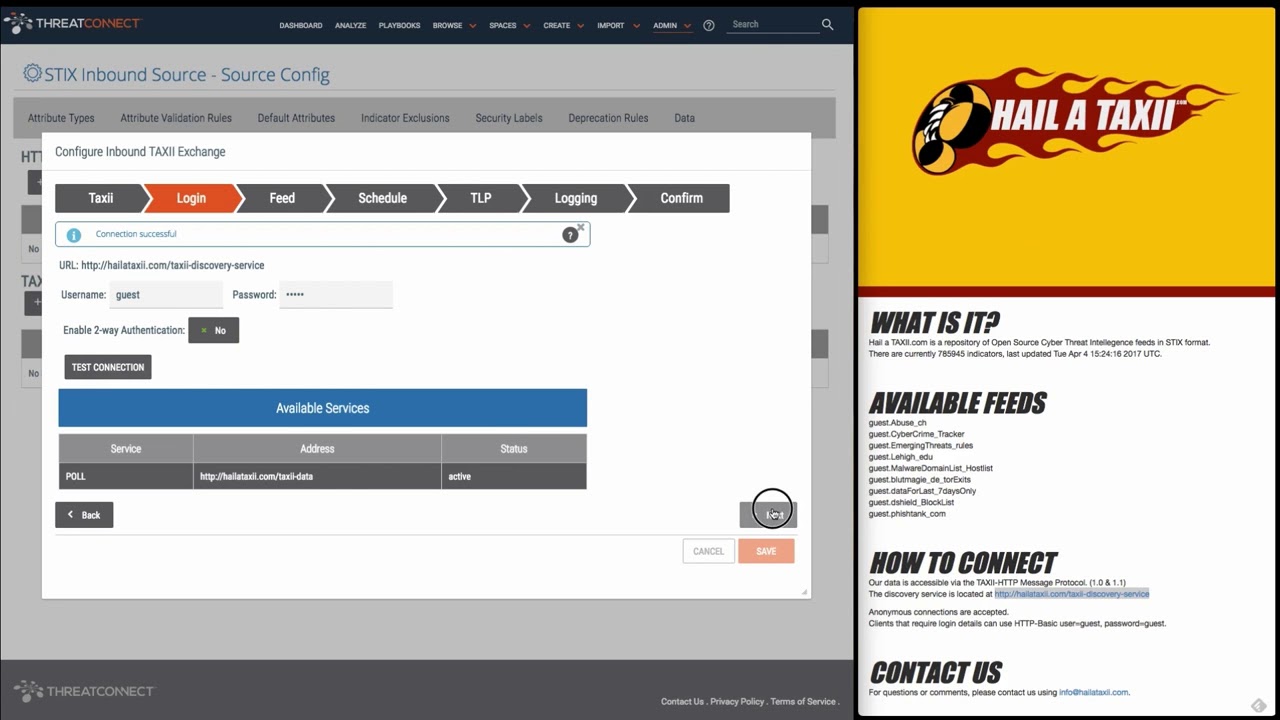Click the search magnifier icon
This screenshot has height=720, width=1280.
point(827,24)
